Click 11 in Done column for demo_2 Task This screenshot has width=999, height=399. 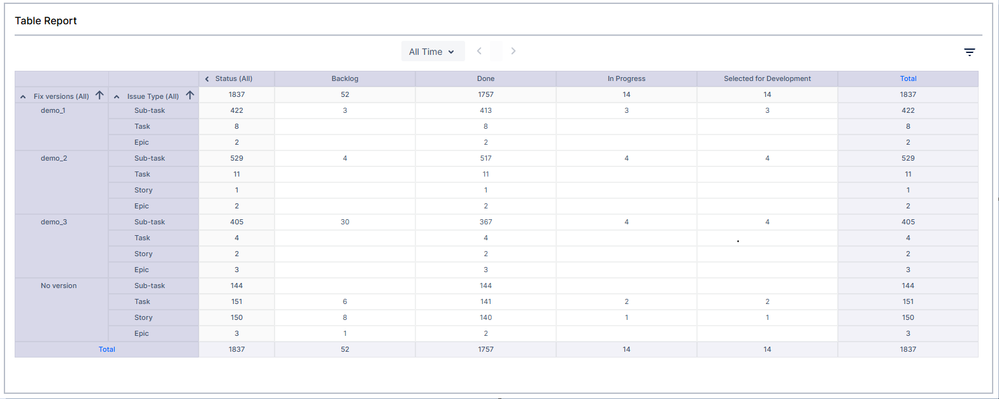coord(485,174)
